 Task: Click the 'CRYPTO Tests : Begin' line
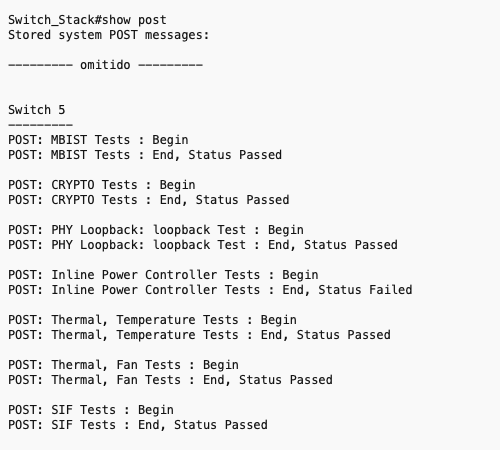click(x=102, y=185)
